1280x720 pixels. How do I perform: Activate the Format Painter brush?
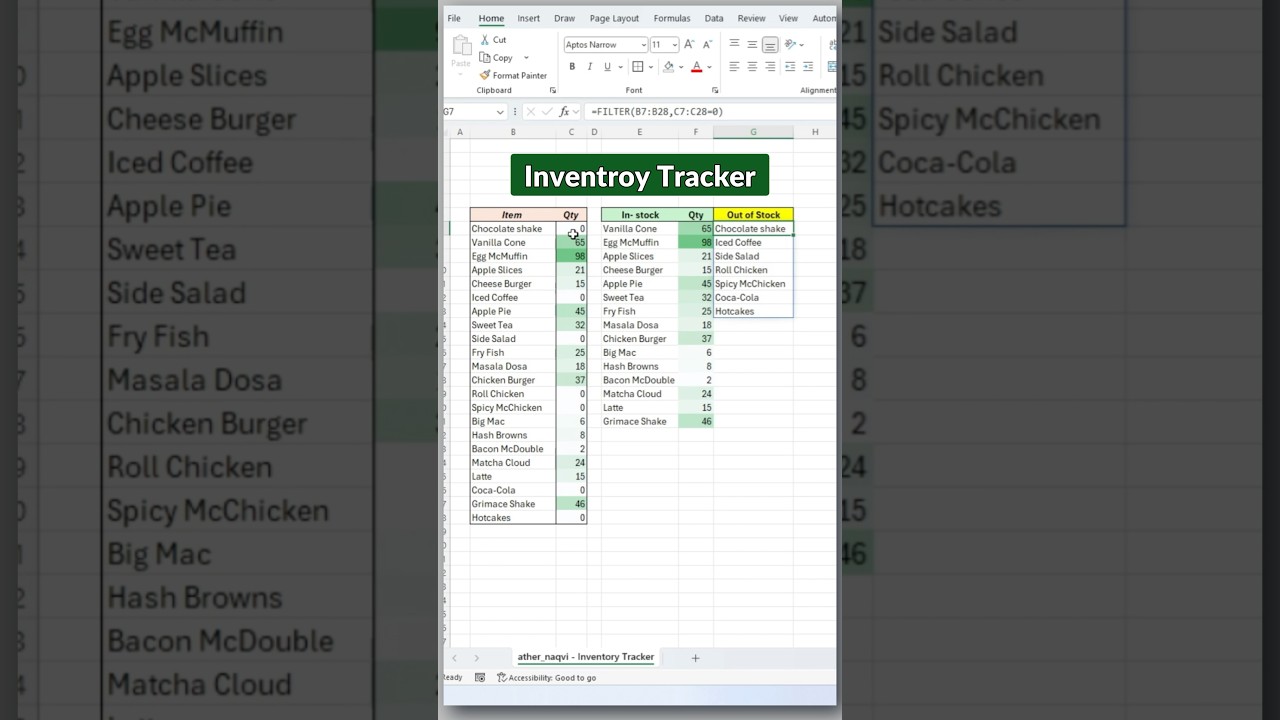tap(485, 75)
